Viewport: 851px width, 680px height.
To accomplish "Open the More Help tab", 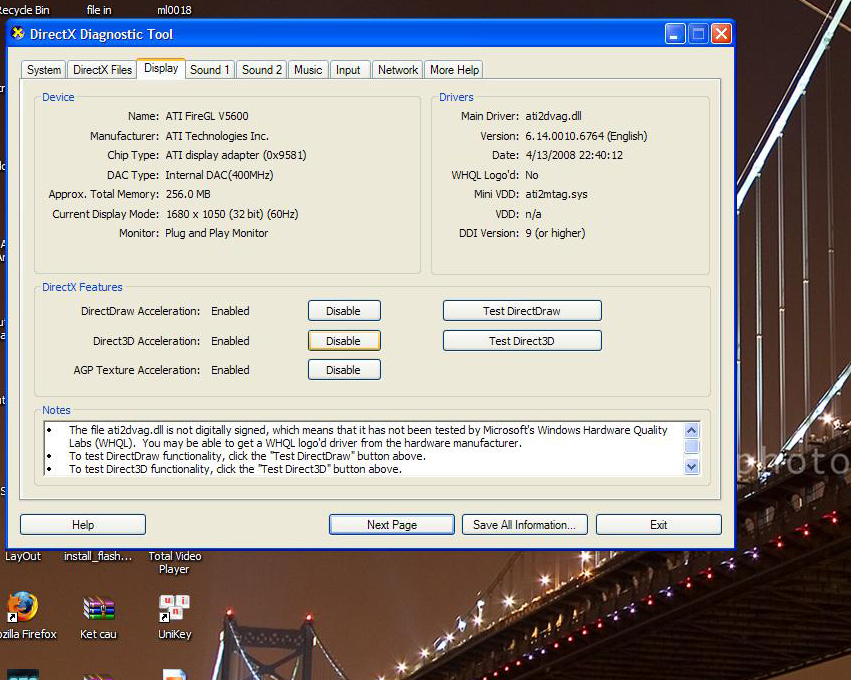I will (x=454, y=70).
